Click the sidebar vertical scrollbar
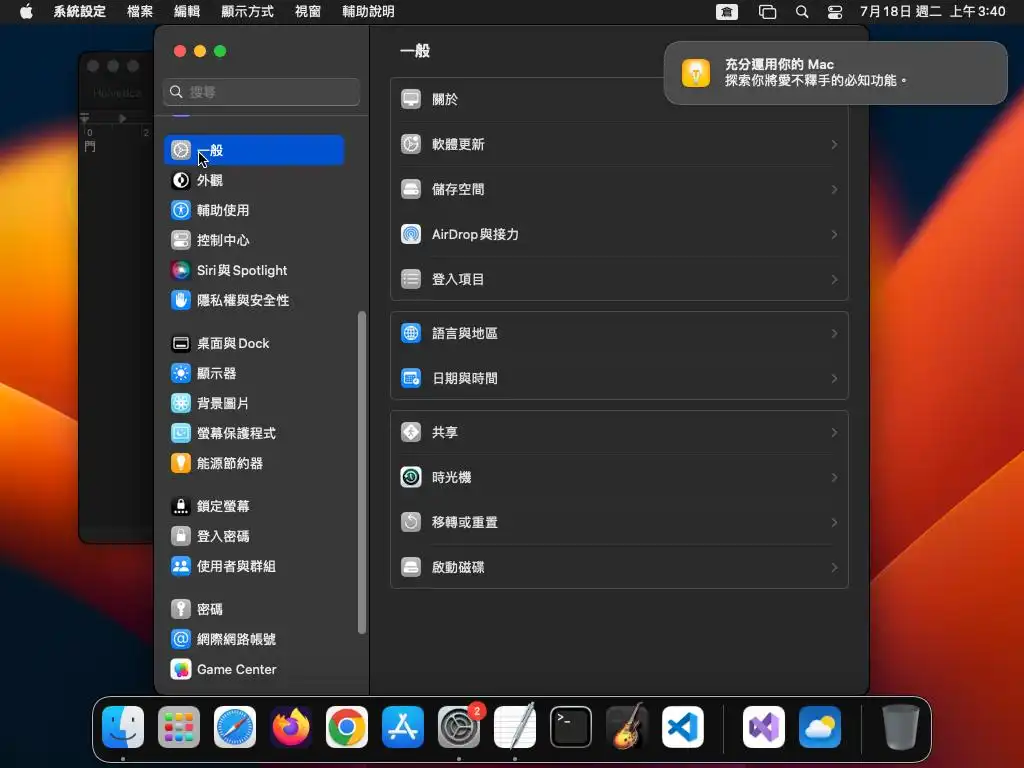The image size is (1024, 768). (362, 473)
